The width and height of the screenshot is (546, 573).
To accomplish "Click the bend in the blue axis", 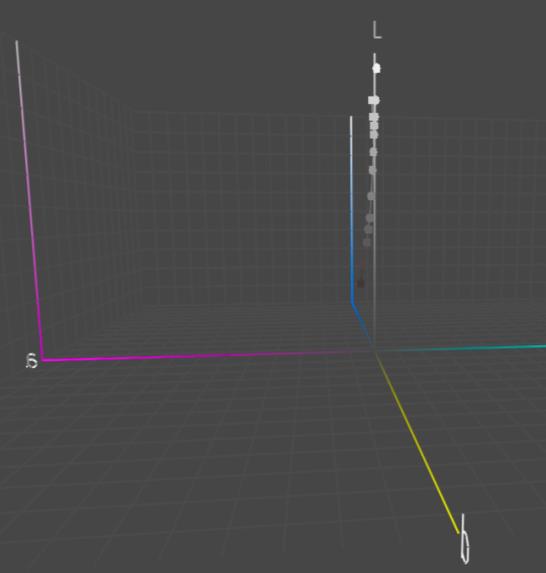I will pyautogui.click(x=352, y=303).
